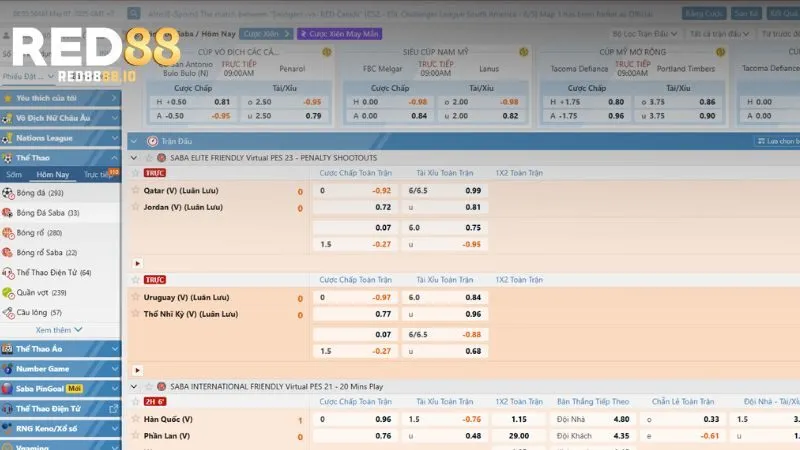Expand the Number Game menu
This screenshot has height=450, width=800.
61,368
